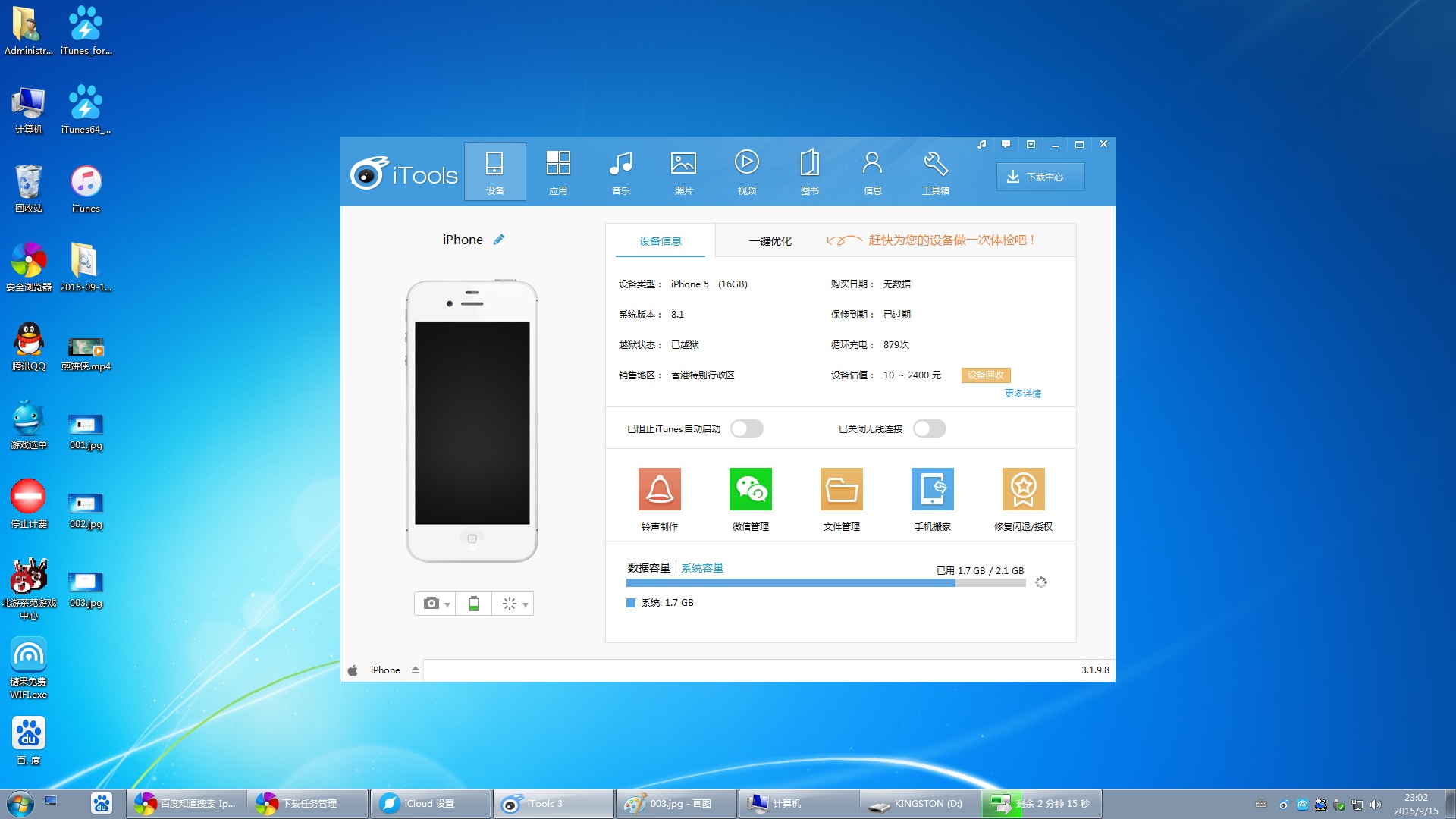Open the 微信管理 WeChat manager icon
Viewport: 1456px width, 819px height.
coord(750,489)
